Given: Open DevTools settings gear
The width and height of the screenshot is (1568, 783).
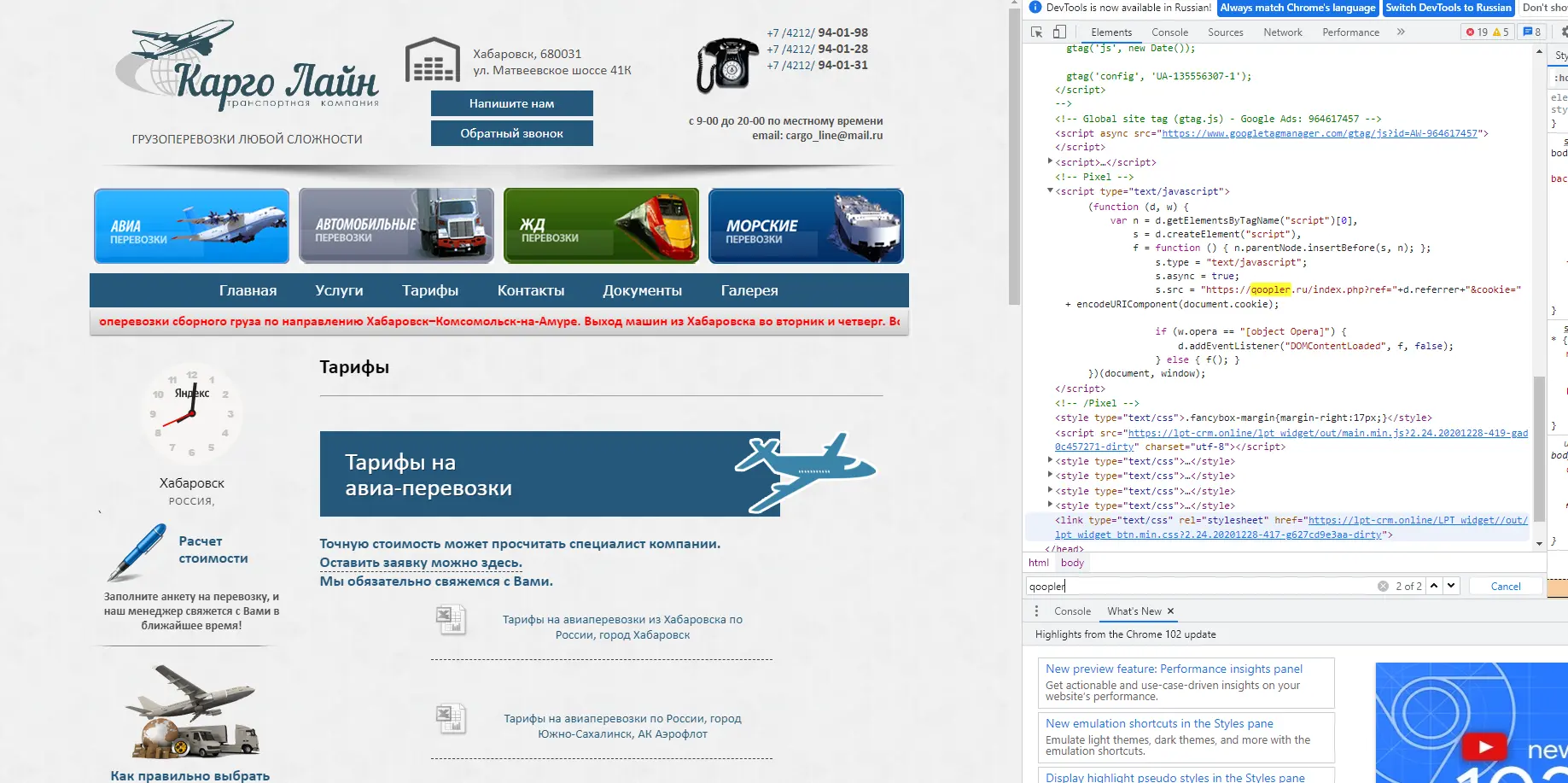Looking at the screenshot, I should click(x=1564, y=32).
